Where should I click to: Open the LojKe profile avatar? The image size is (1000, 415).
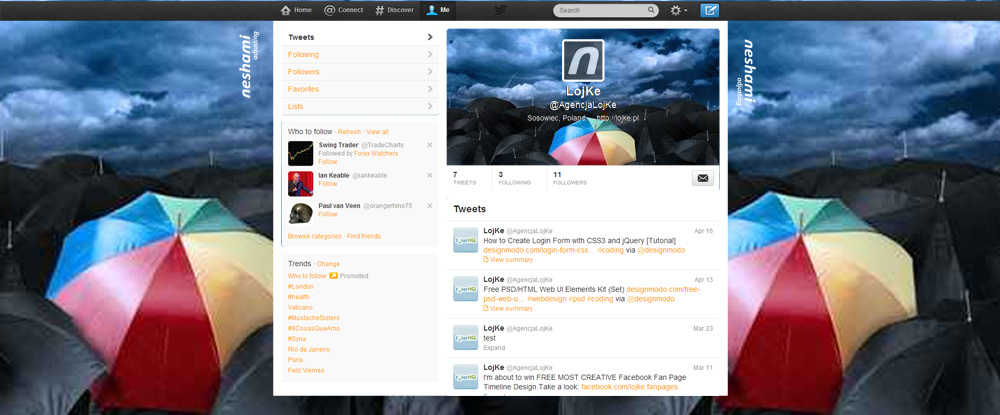click(x=583, y=61)
